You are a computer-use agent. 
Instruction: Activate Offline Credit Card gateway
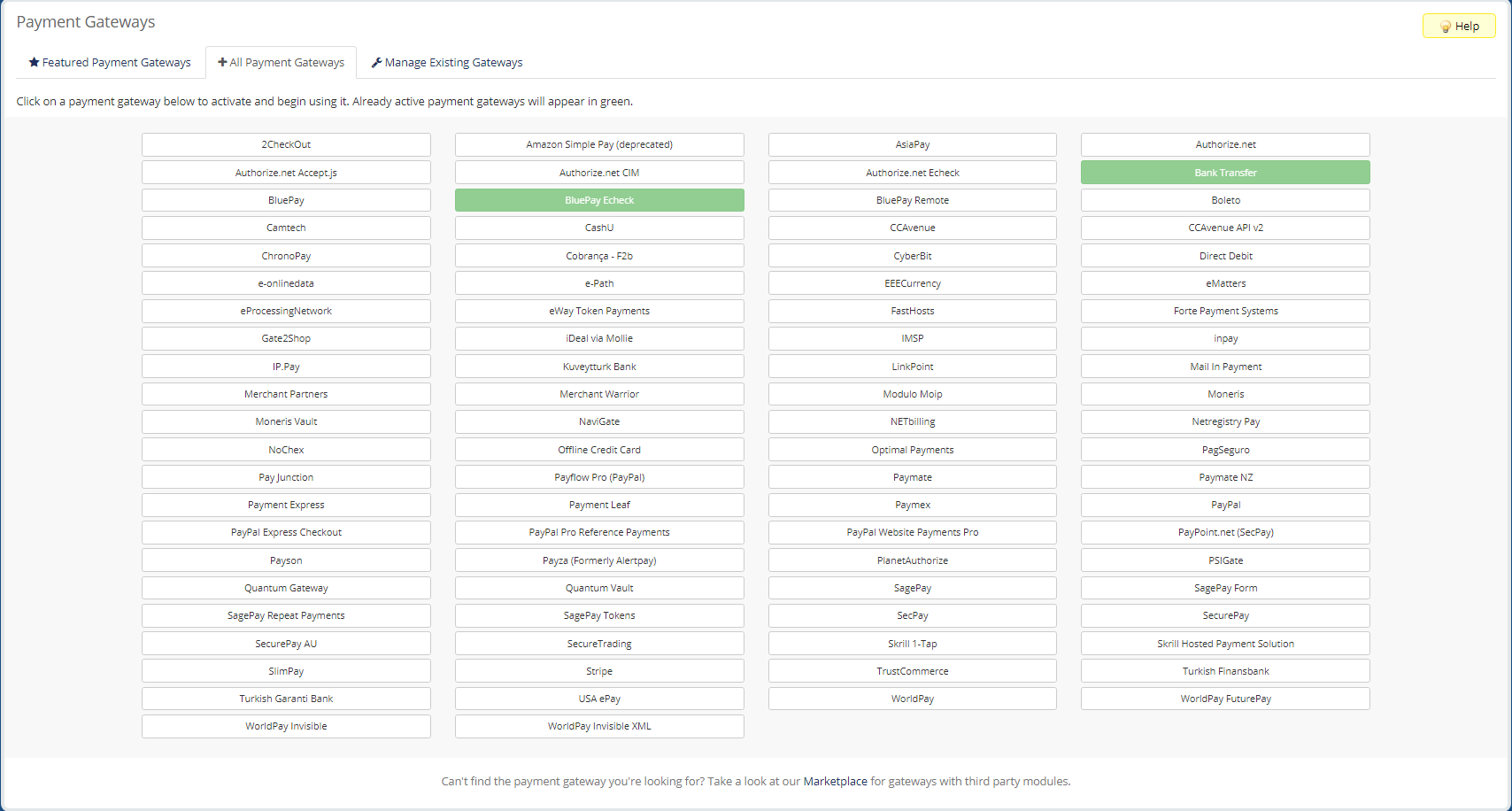coord(599,450)
